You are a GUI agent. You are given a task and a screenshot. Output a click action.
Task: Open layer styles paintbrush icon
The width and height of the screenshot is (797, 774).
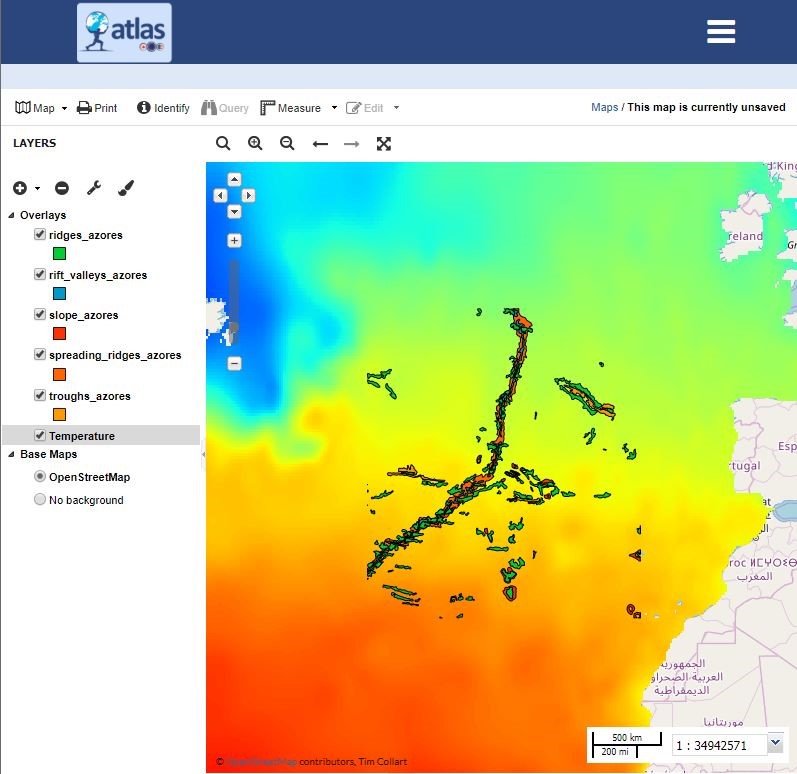point(126,188)
